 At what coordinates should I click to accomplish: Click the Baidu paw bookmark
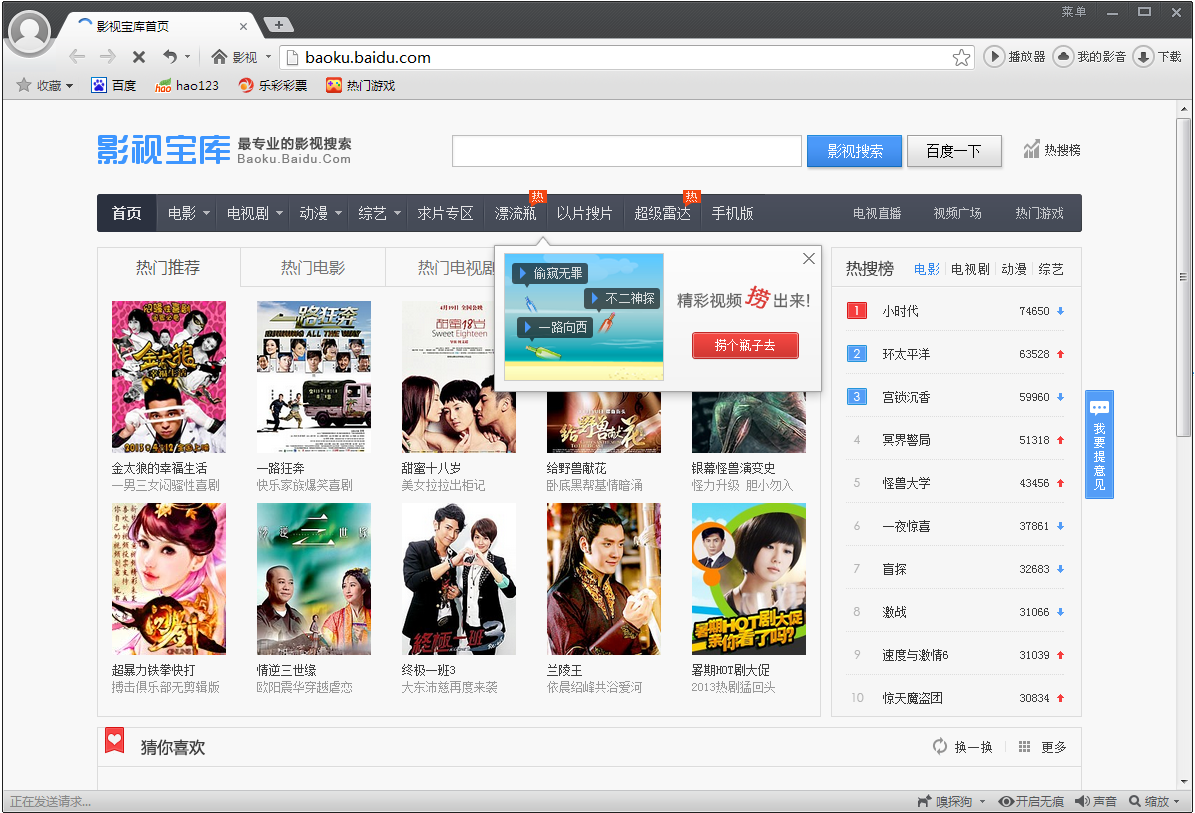[x=99, y=86]
